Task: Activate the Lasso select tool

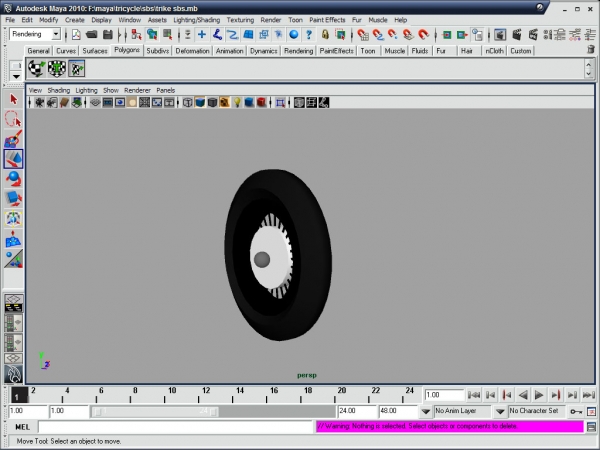Action: point(13,119)
